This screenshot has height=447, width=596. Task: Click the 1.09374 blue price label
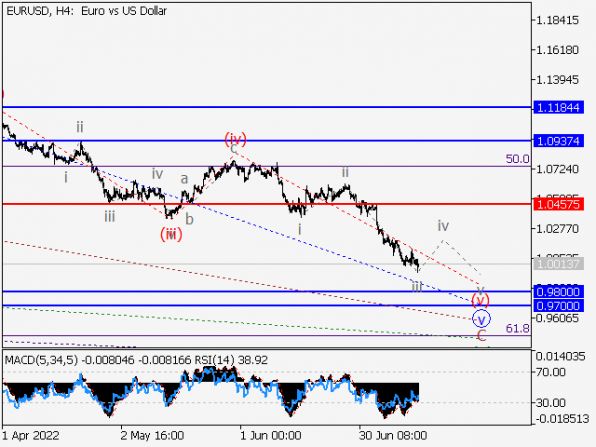(558, 141)
